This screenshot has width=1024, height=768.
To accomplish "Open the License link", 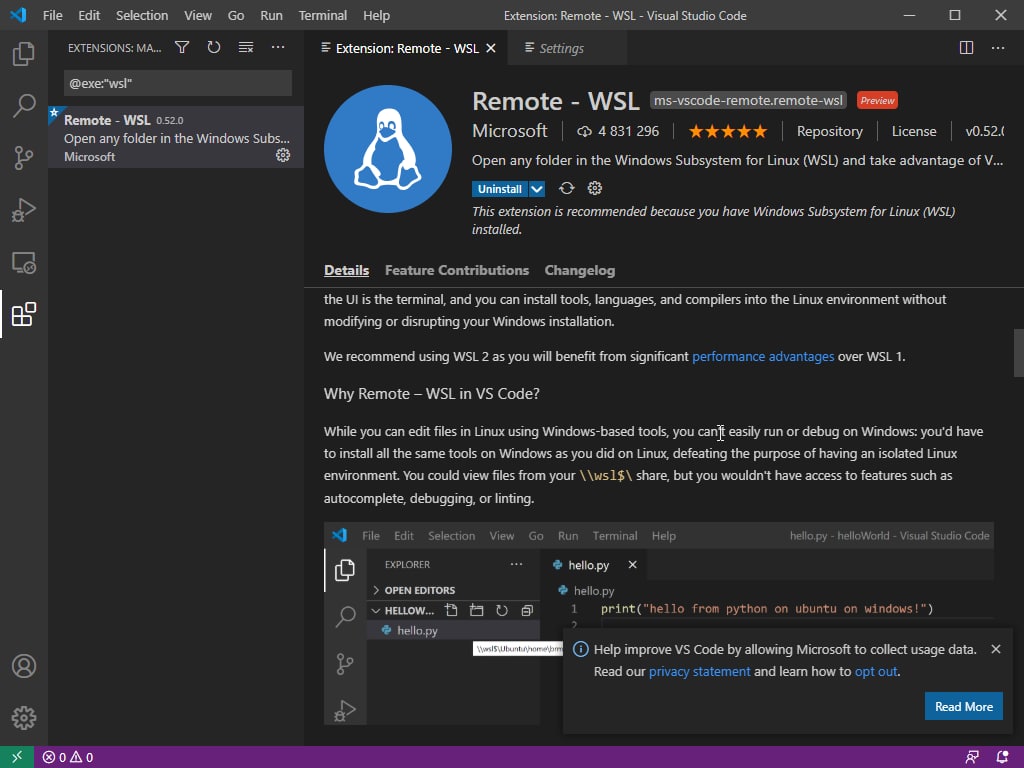I will [914, 131].
